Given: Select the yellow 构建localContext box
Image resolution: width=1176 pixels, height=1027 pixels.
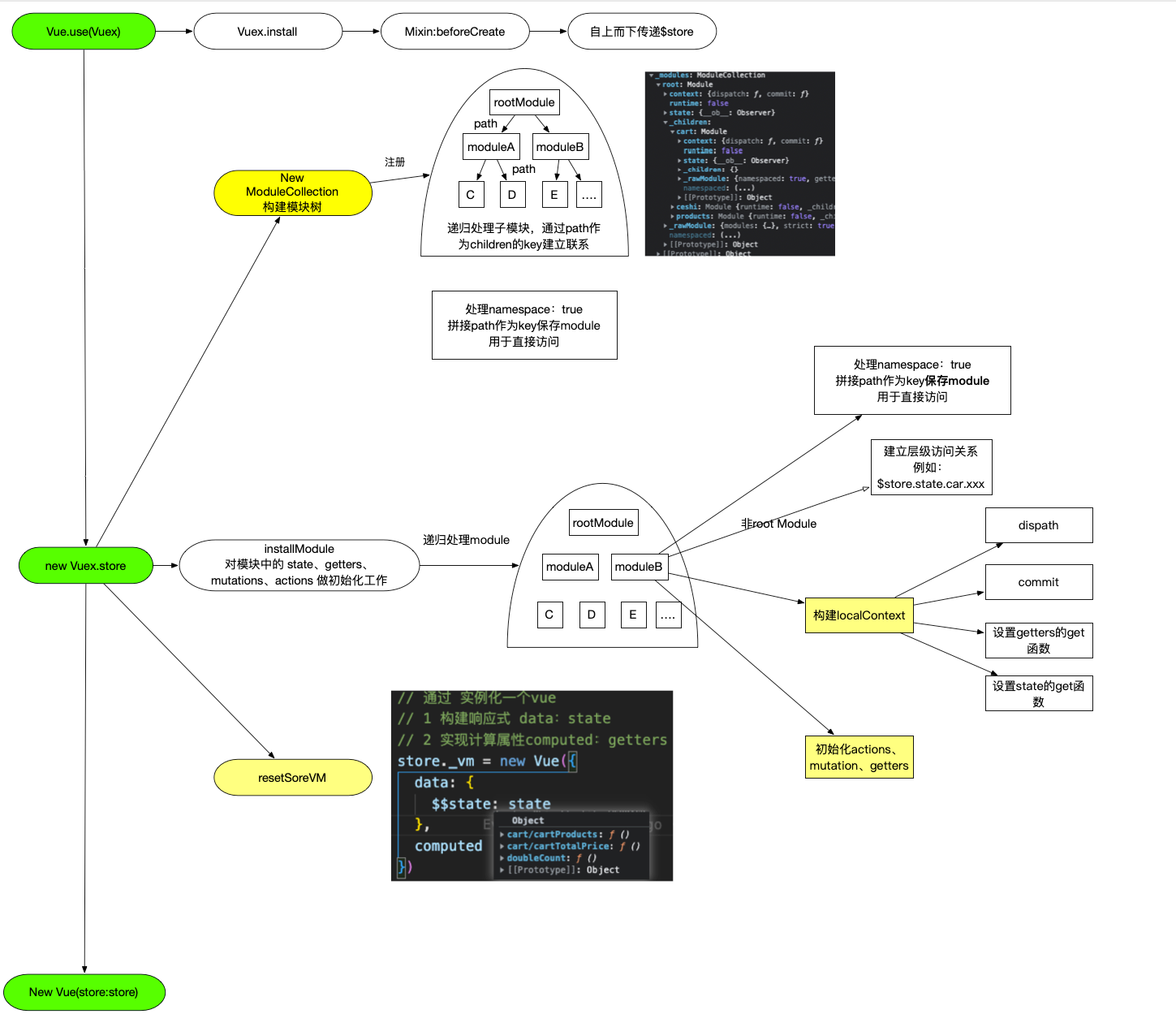Looking at the screenshot, I should tap(859, 615).
